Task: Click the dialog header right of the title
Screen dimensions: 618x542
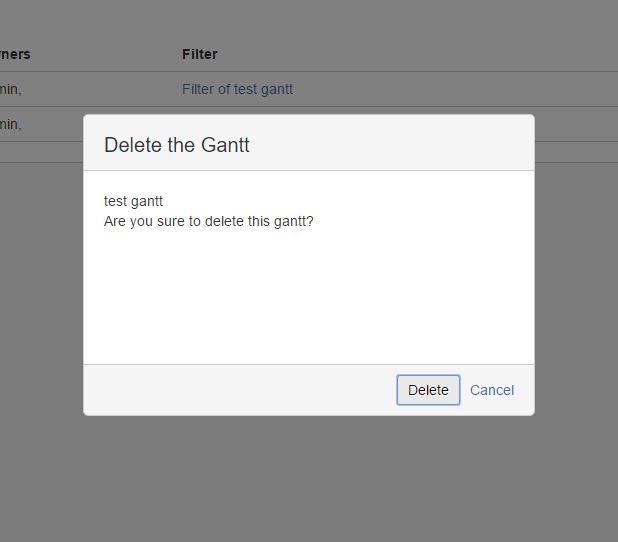Action: [x=400, y=144]
